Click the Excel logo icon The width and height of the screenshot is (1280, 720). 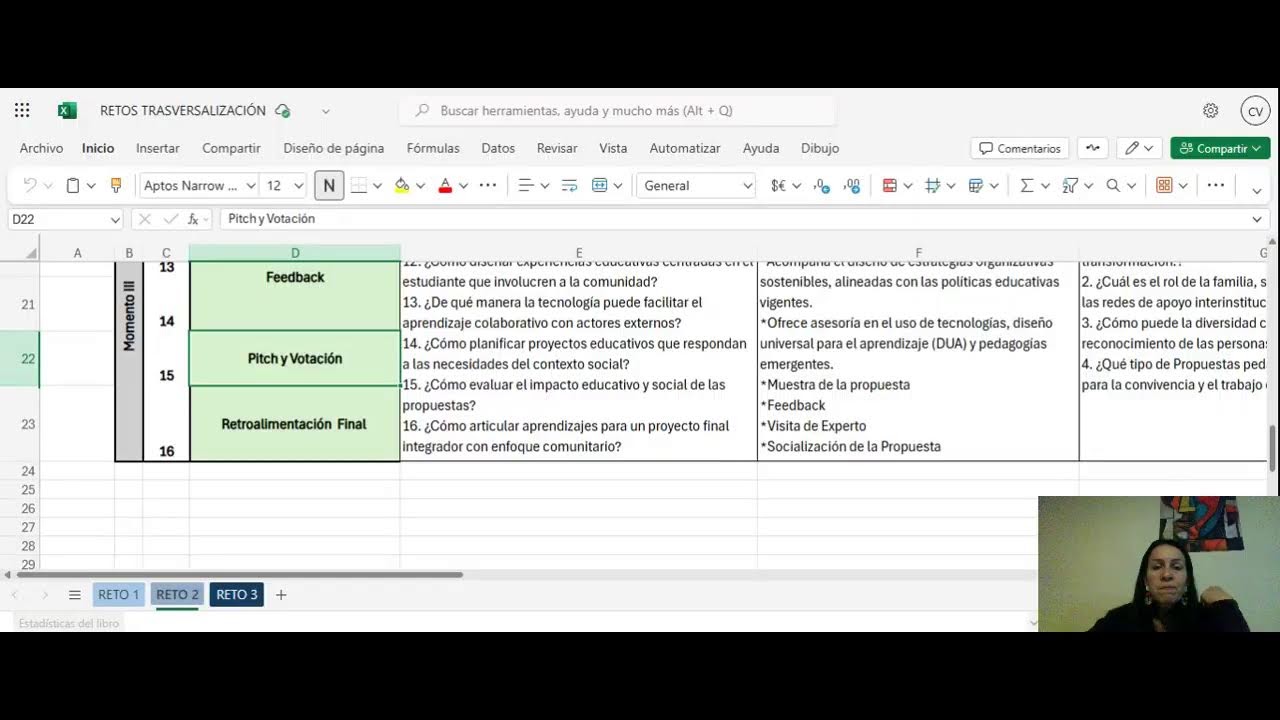coord(67,111)
